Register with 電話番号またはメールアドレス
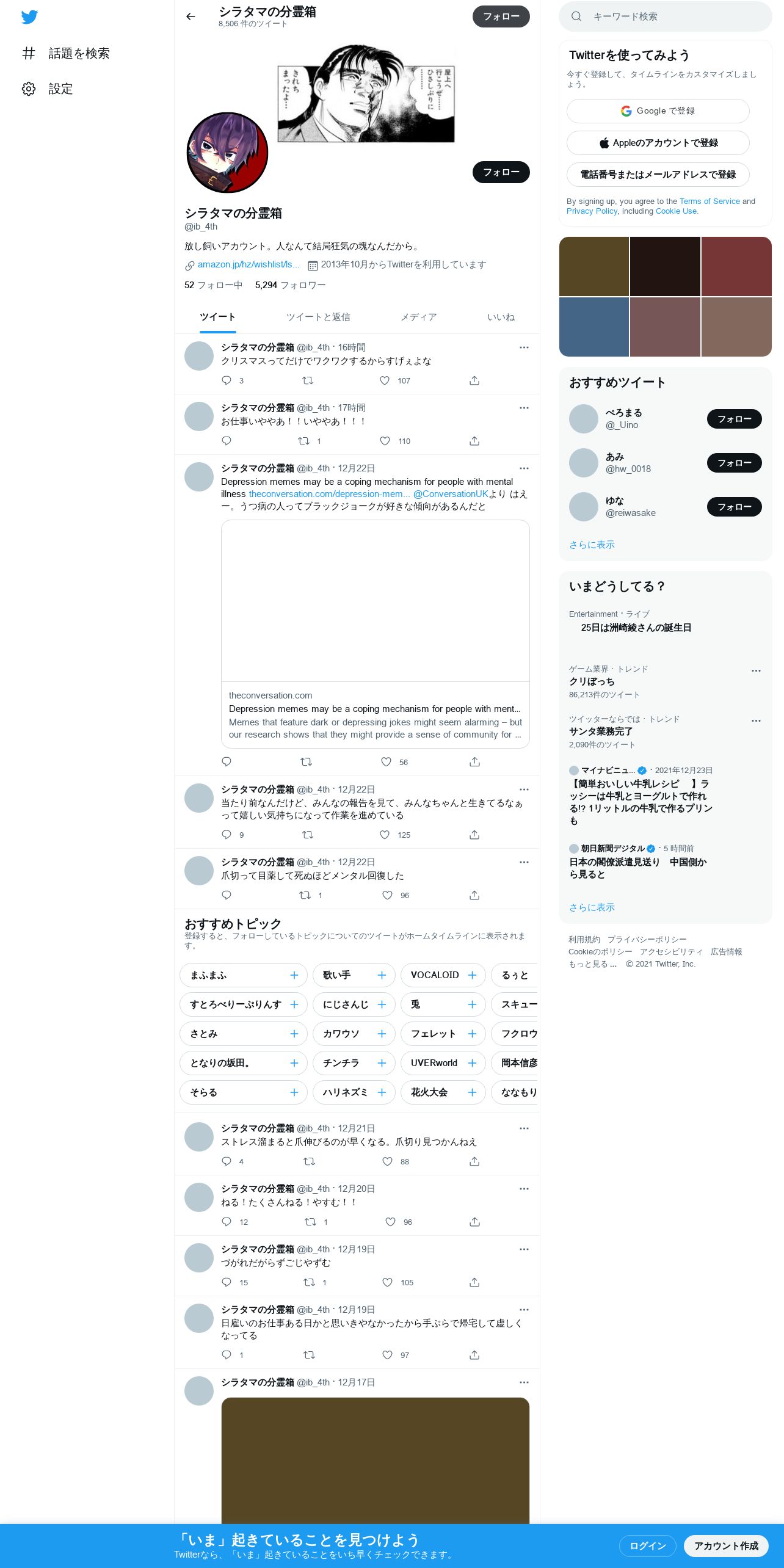 658,175
